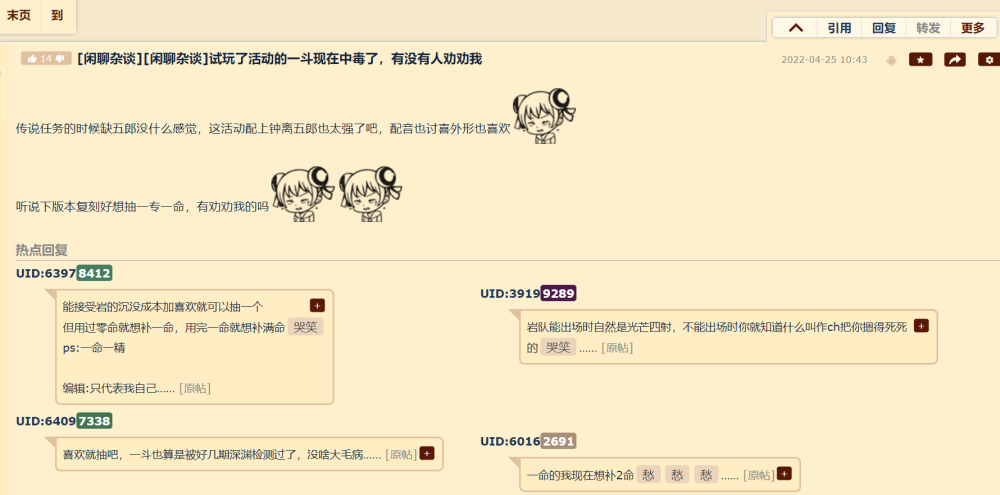Select 引用 in the top action bar
1000x495 pixels.
(x=839, y=28)
